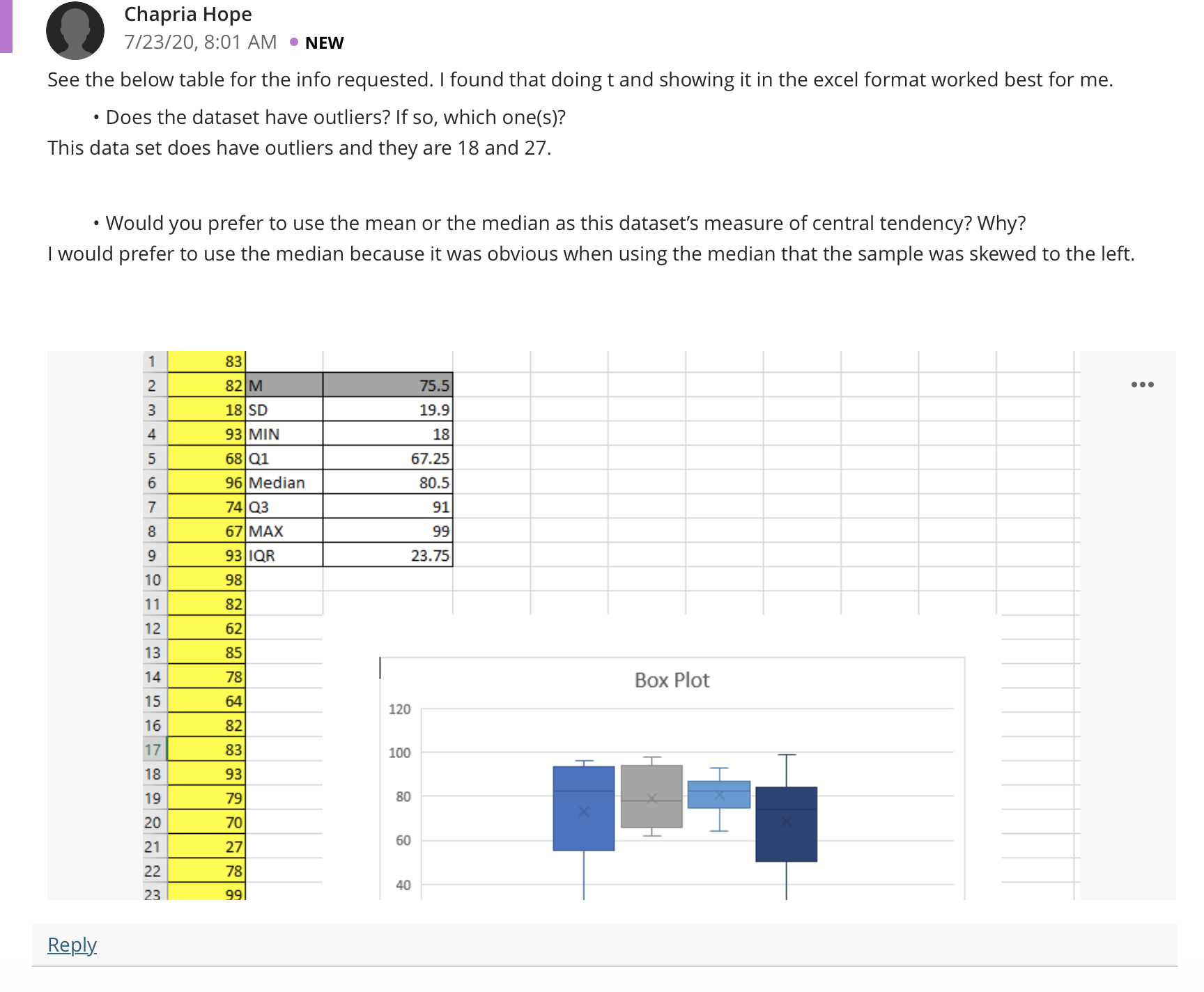
Task: Click Chapria Hope's profile avatar
Action: (75, 31)
